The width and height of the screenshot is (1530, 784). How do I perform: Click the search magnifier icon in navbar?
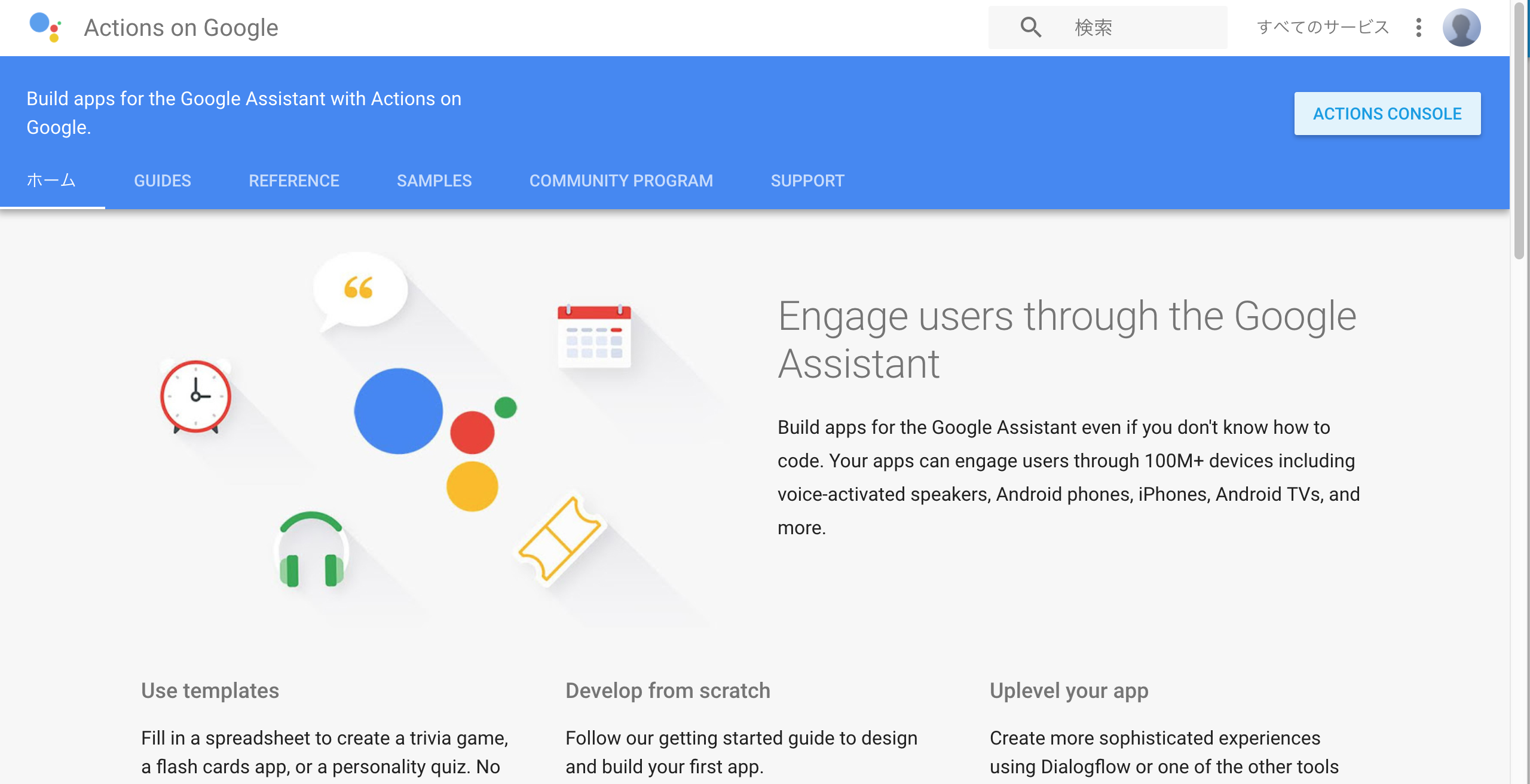pos(1030,26)
